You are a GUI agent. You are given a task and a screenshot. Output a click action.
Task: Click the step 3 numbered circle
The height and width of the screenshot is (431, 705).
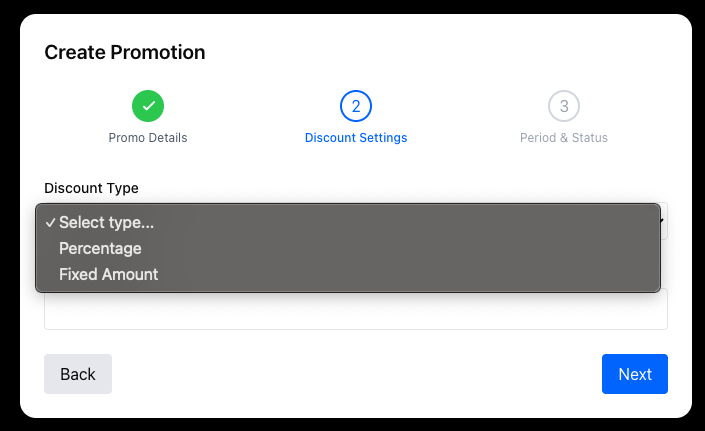(x=564, y=105)
